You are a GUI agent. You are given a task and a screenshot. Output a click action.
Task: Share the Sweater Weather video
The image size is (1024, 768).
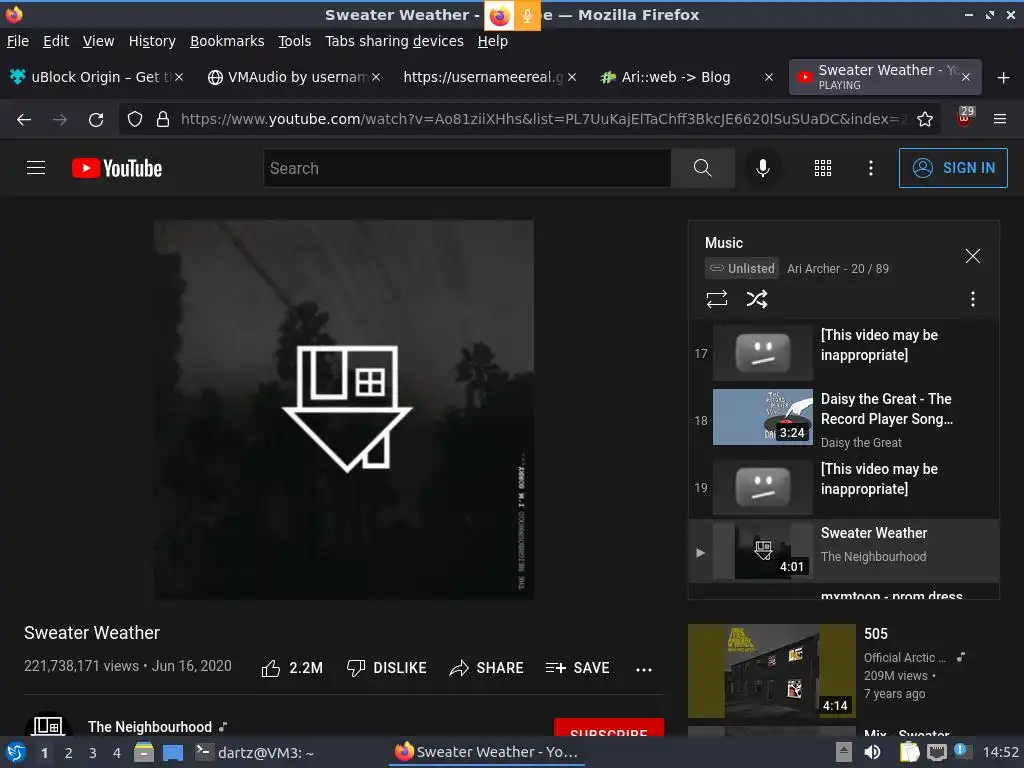(x=487, y=668)
